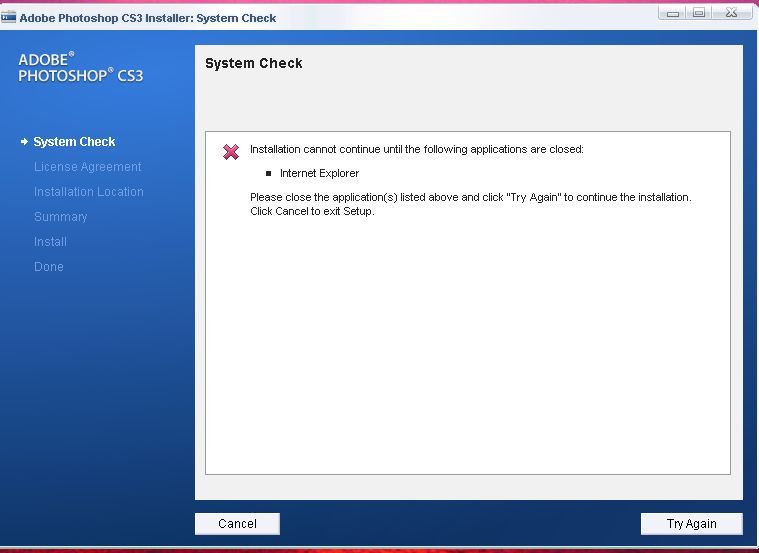Close the installer window
The height and width of the screenshot is (553, 759).
[731, 13]
